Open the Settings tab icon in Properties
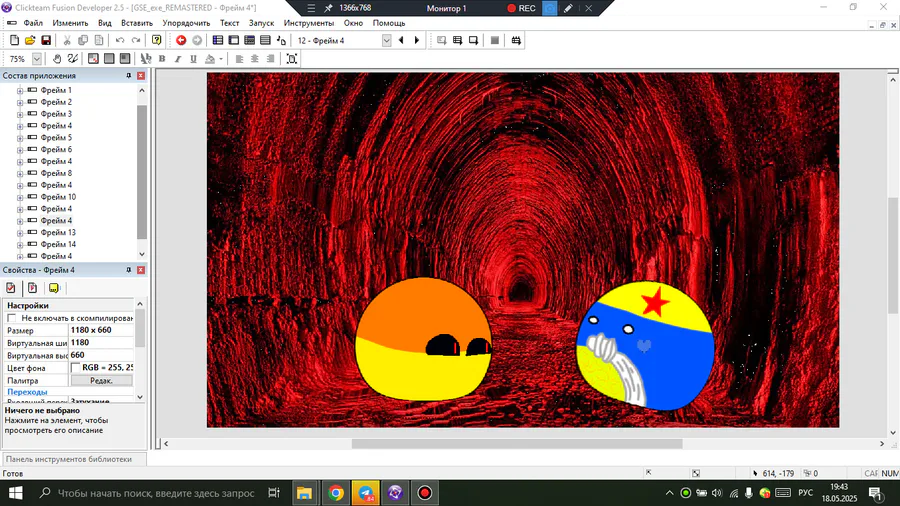900x506 pixels. click(11, 288)
